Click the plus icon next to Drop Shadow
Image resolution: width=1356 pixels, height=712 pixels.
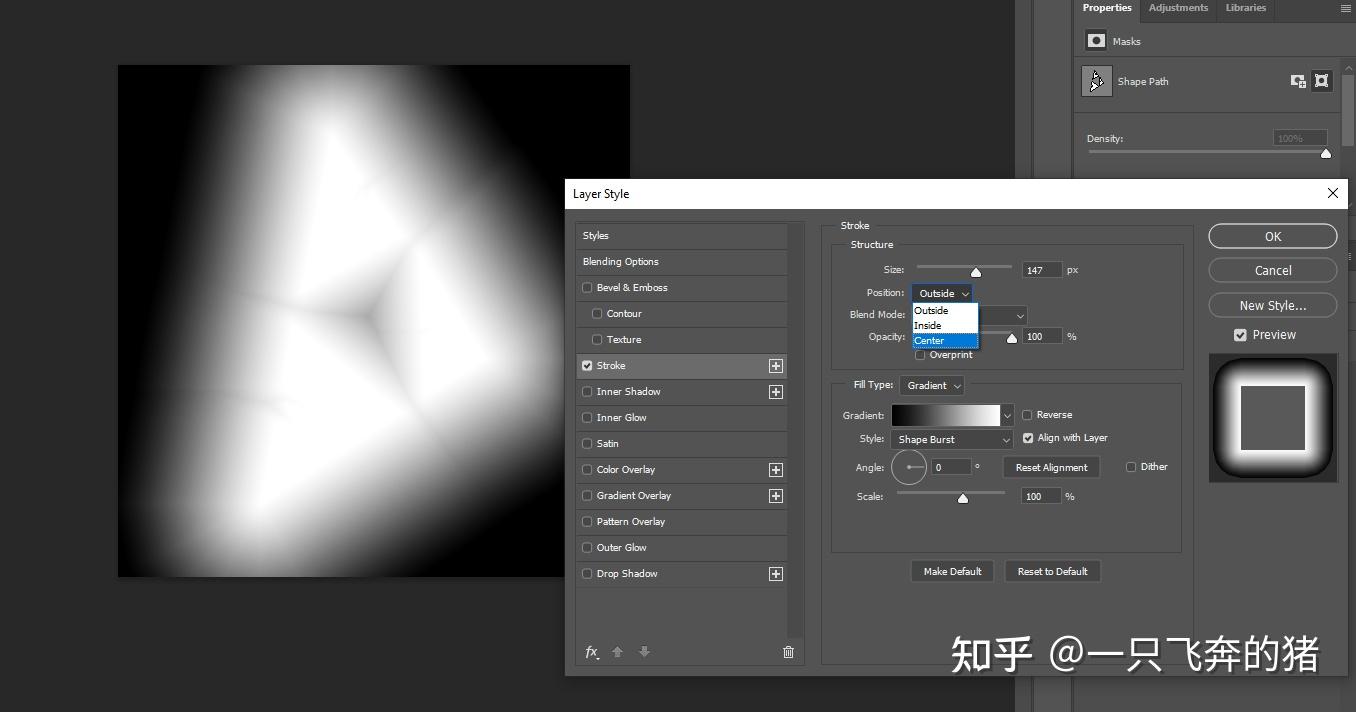click(775, 574)
